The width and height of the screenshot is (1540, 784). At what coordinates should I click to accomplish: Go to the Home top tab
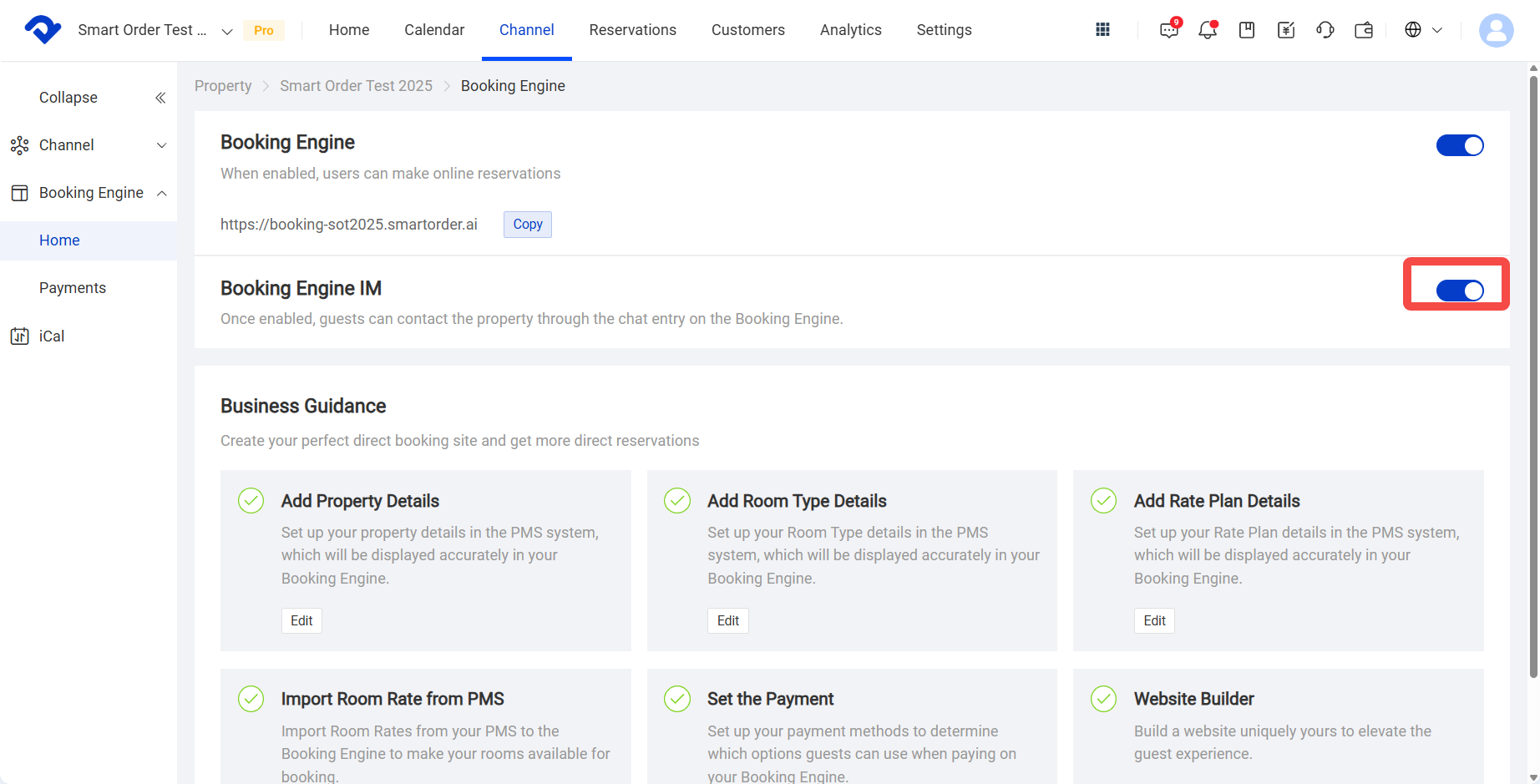coord(349,30)
